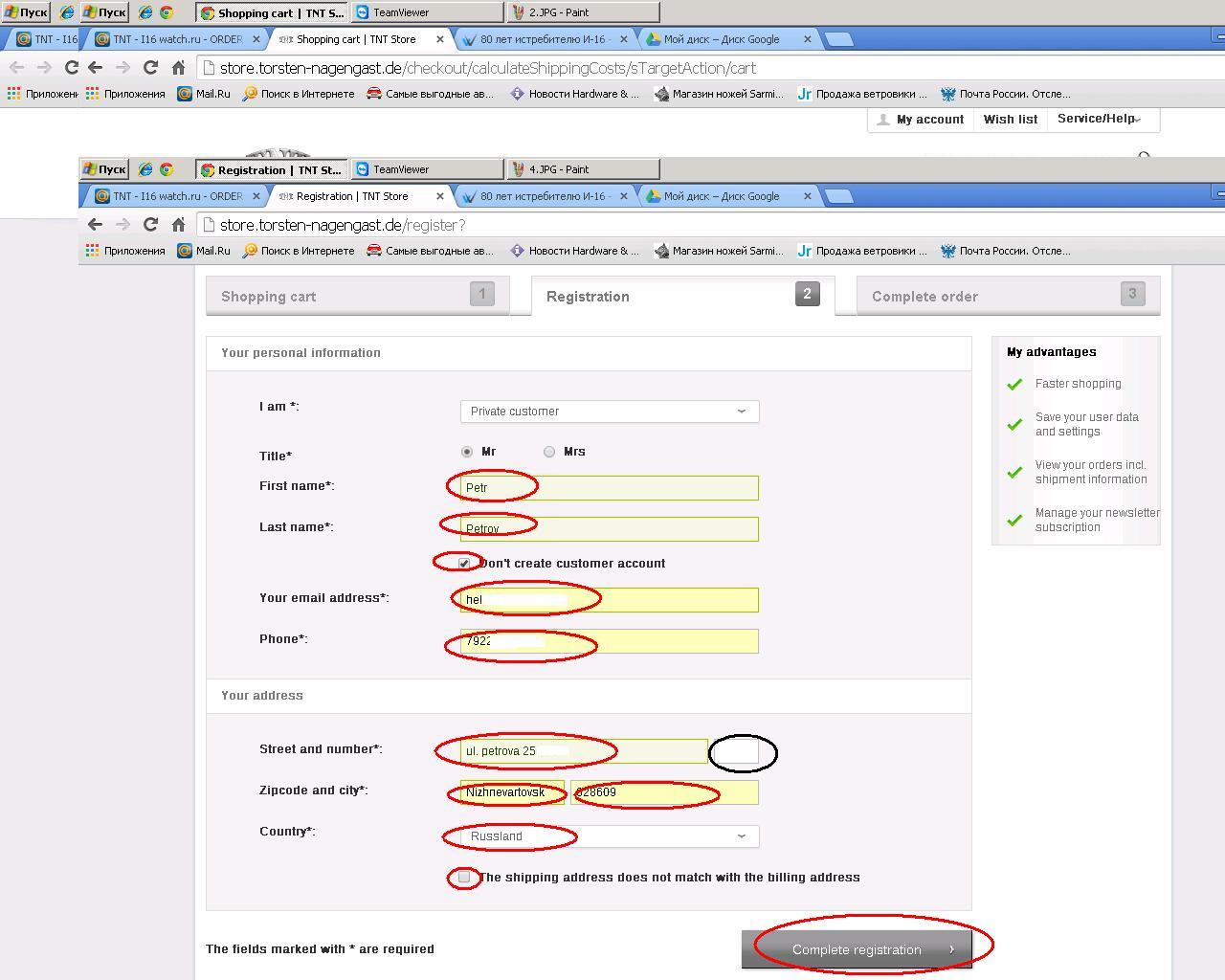Tick the shipping address does not match checkbox

[464, 877]
